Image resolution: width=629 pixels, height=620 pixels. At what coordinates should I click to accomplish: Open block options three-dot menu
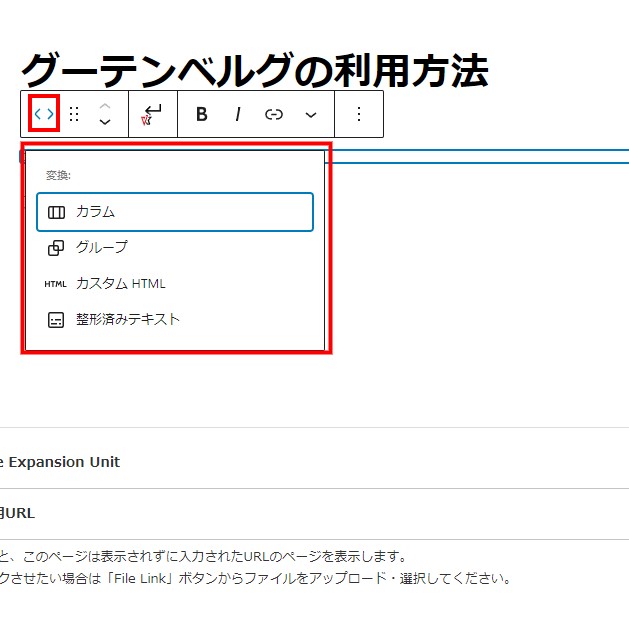tap(359, 114)
